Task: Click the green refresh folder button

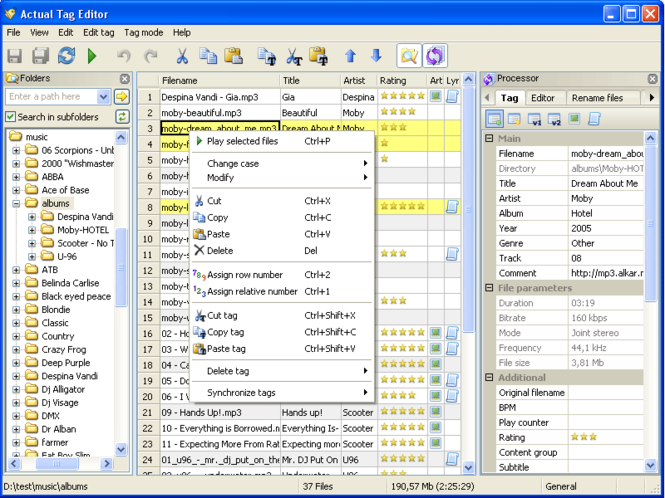Action: (122, 117)
